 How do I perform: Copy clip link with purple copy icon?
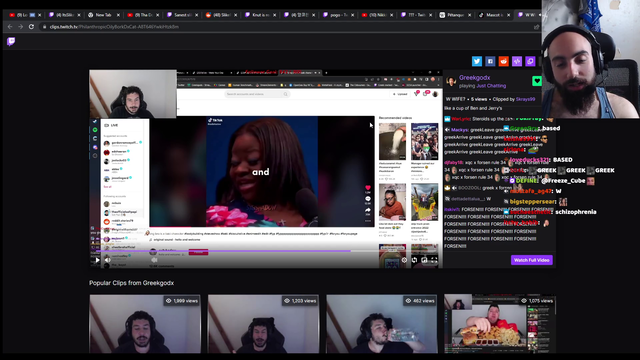pyautogui.click(x=530, y=61)
